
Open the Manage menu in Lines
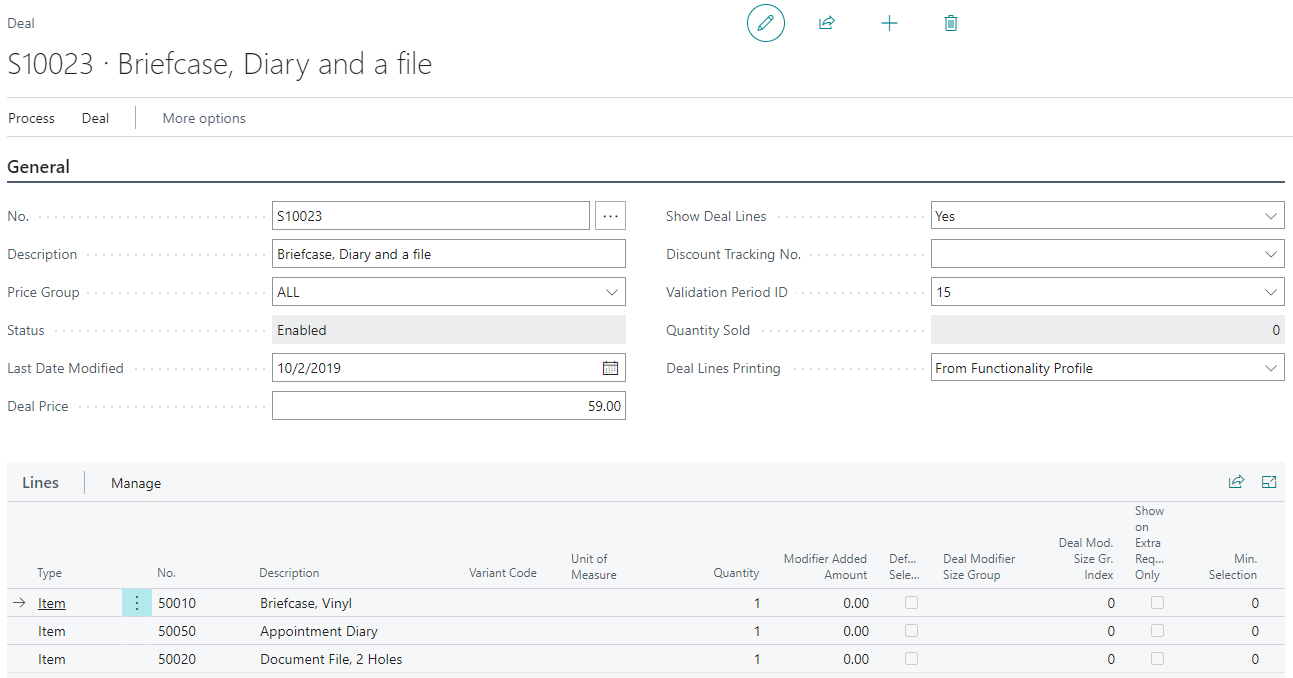click(136, 483)
